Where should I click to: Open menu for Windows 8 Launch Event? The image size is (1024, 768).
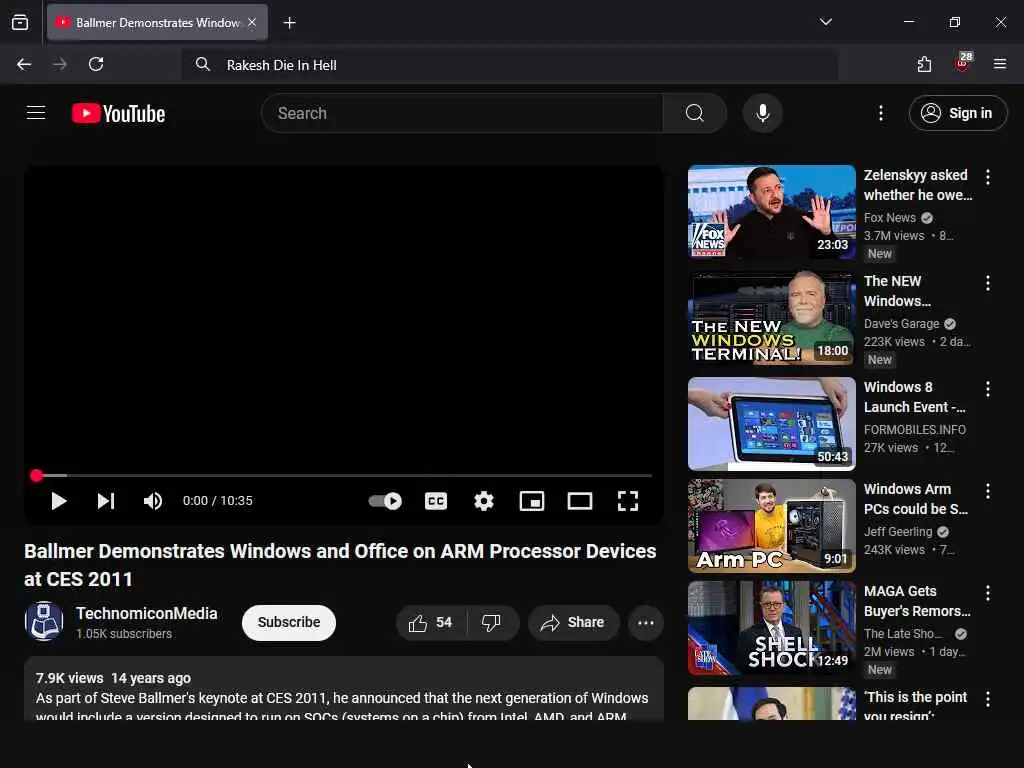987,389
